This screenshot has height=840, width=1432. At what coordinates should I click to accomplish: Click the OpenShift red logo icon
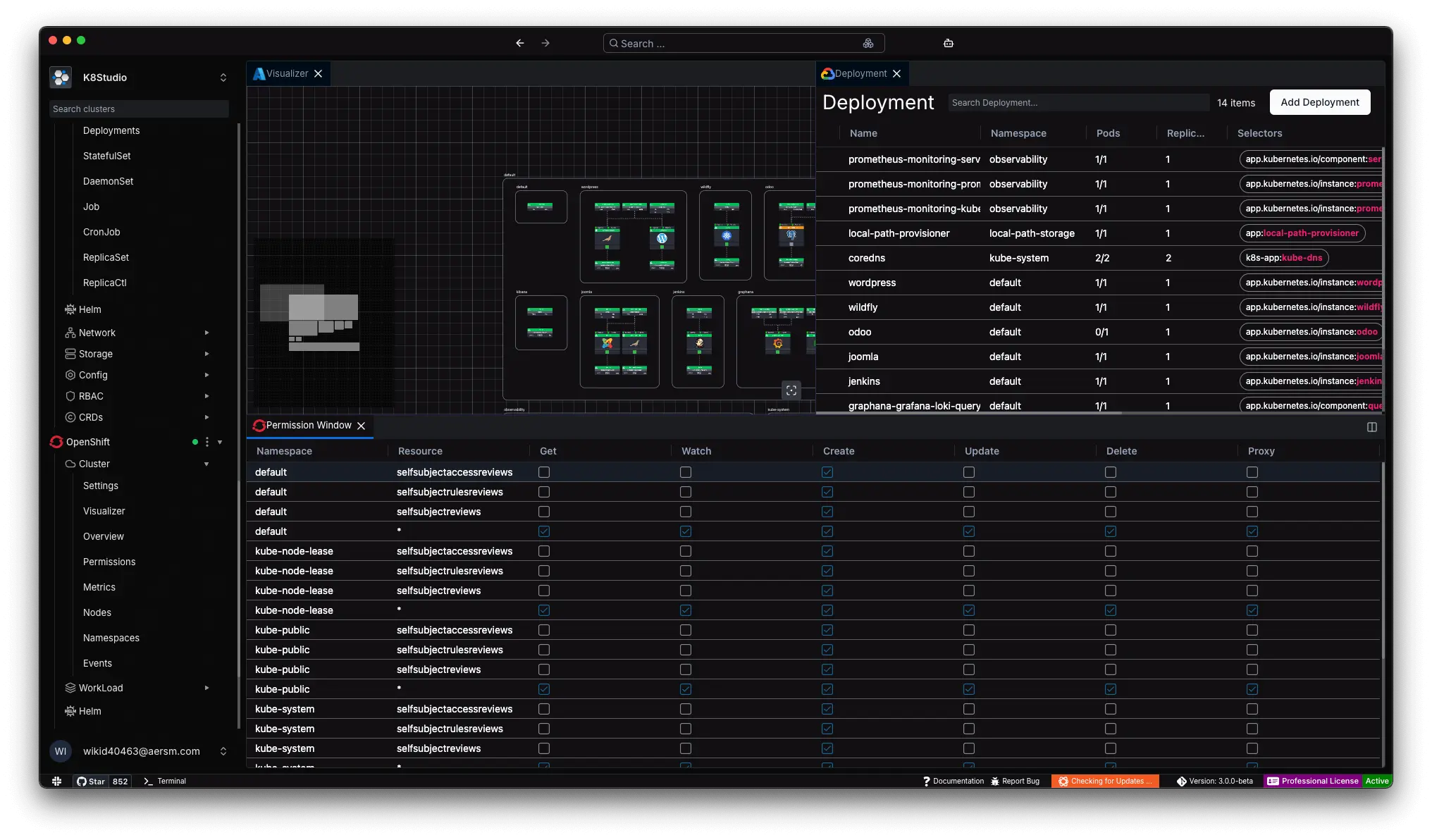click(x=56, y=442)
